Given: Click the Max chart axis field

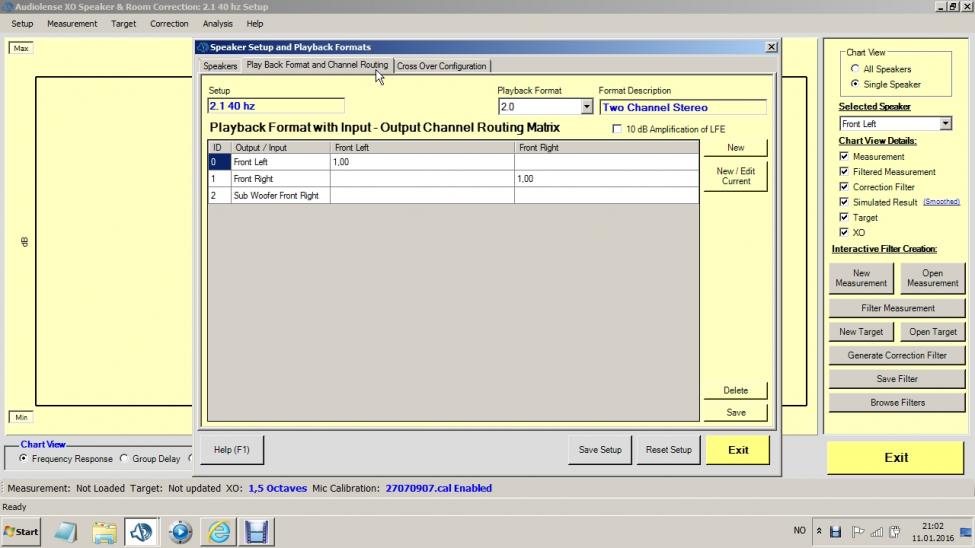Looking at the screenshot, I should pyautogui.click(x=21, y=48).
